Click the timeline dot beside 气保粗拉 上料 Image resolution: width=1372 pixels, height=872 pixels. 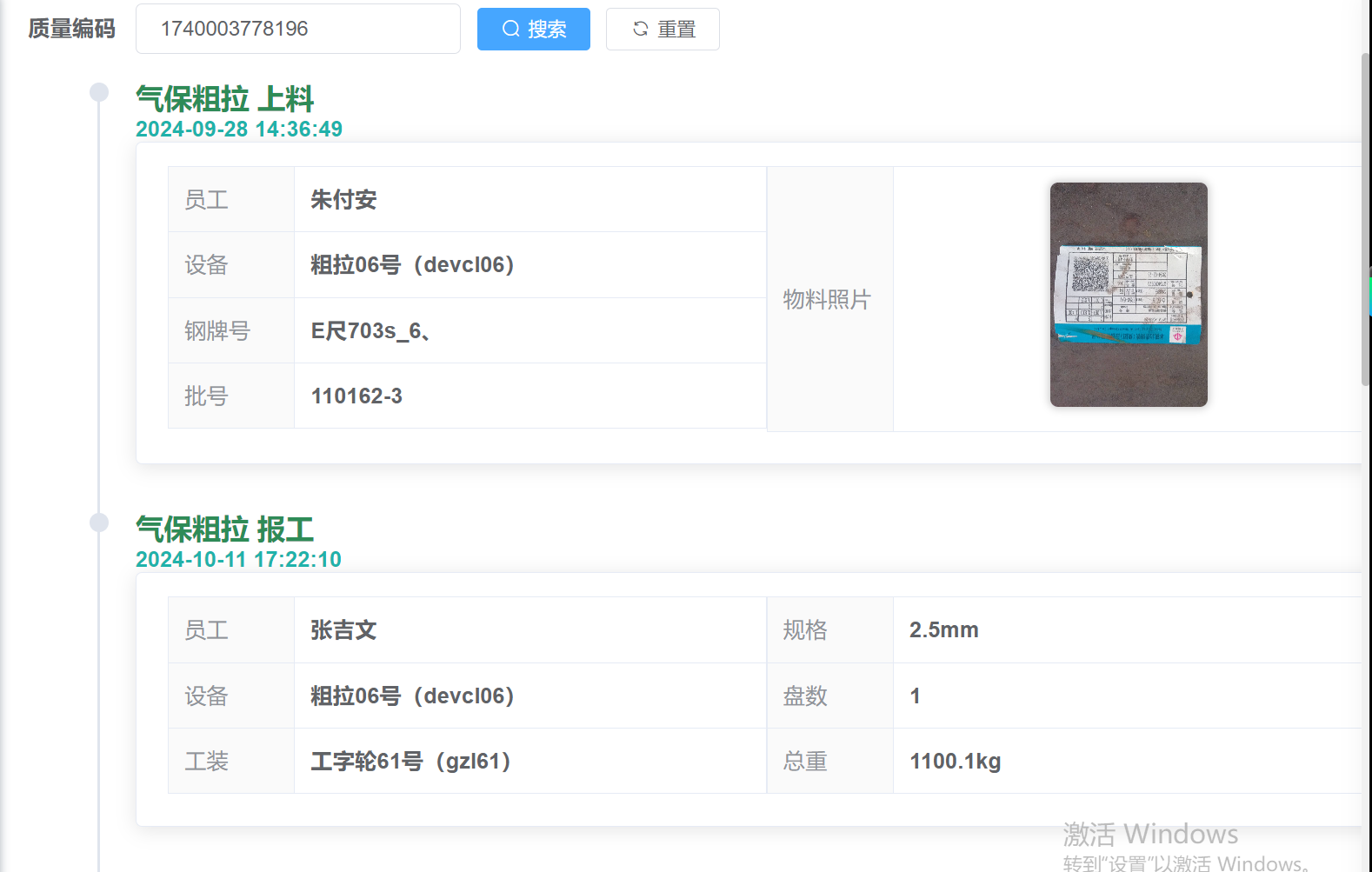(99, 92)
